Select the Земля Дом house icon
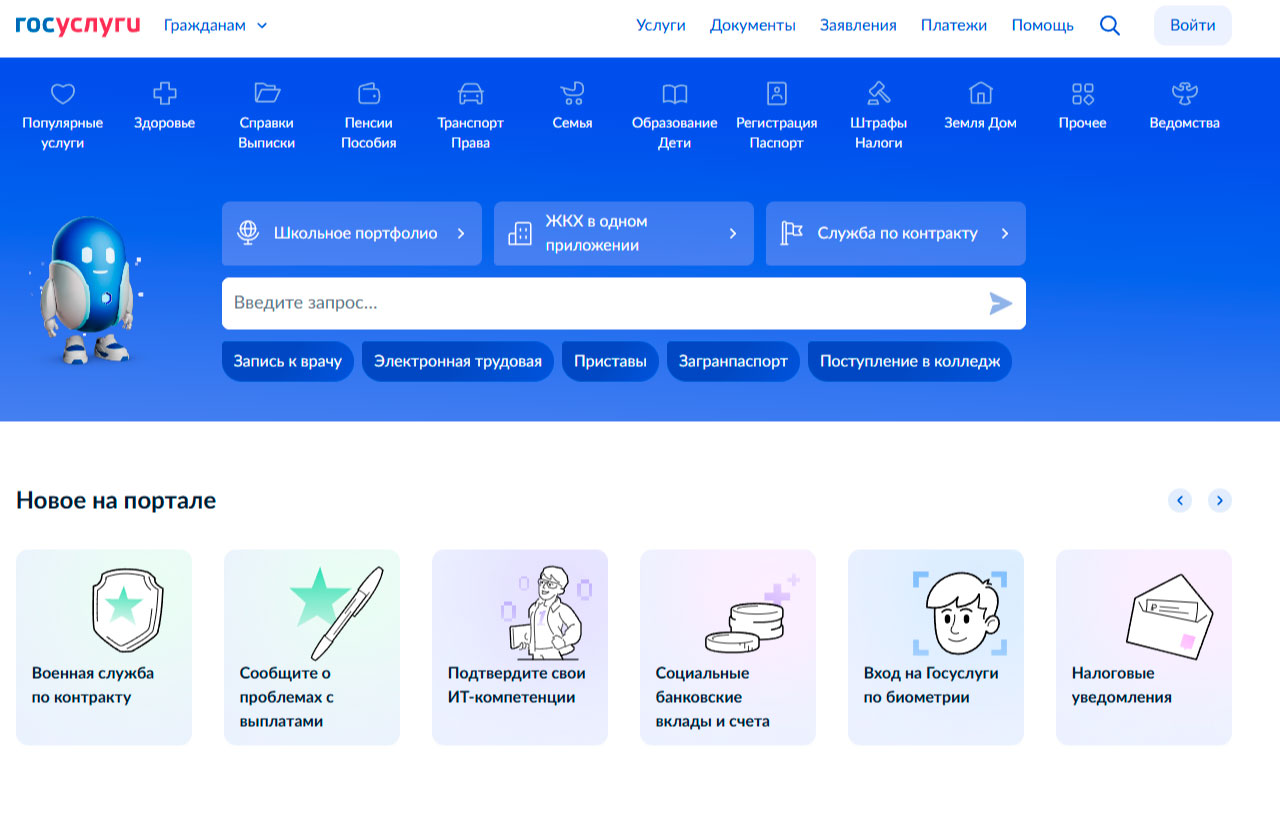This screenshot has height=813, width=1280. tap(981, 93)
